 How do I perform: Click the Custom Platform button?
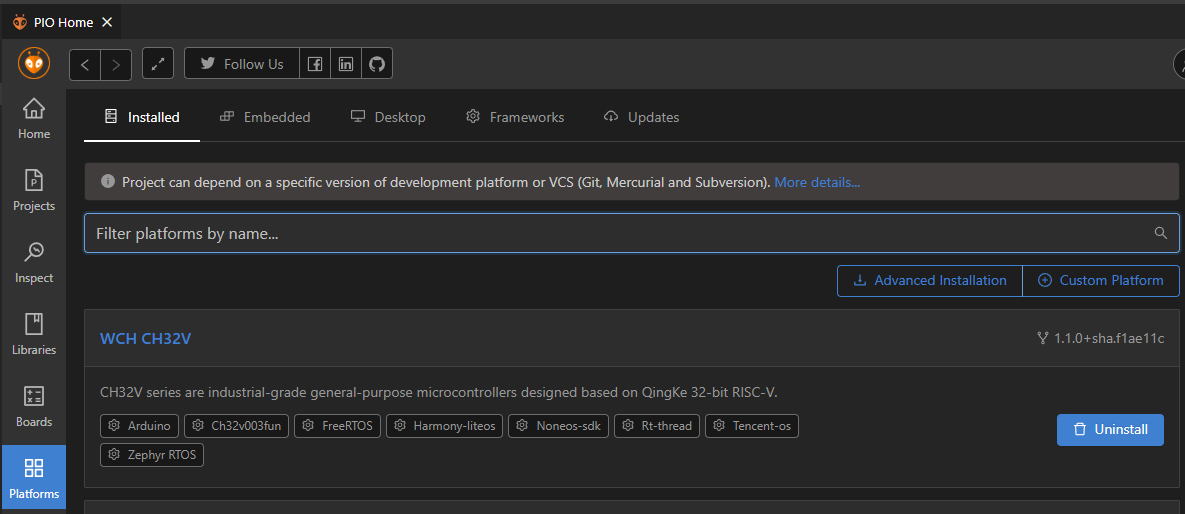pyautogui.click(x=1100, y=280)
